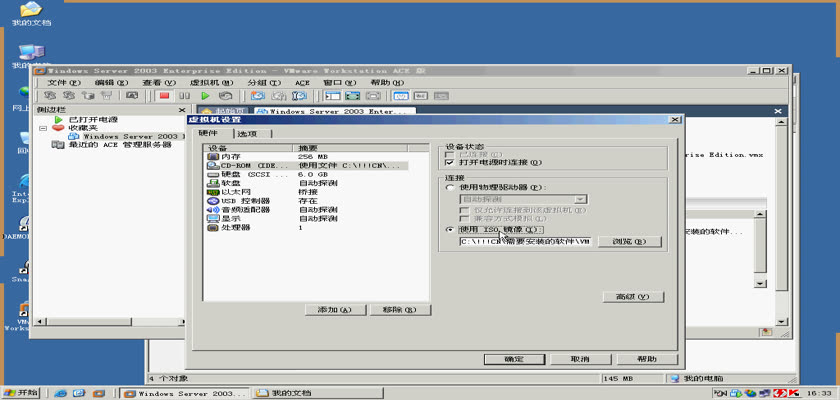
Task: Toggle the 兼容方式模拟 checkbox
Action: pos(464,218)
